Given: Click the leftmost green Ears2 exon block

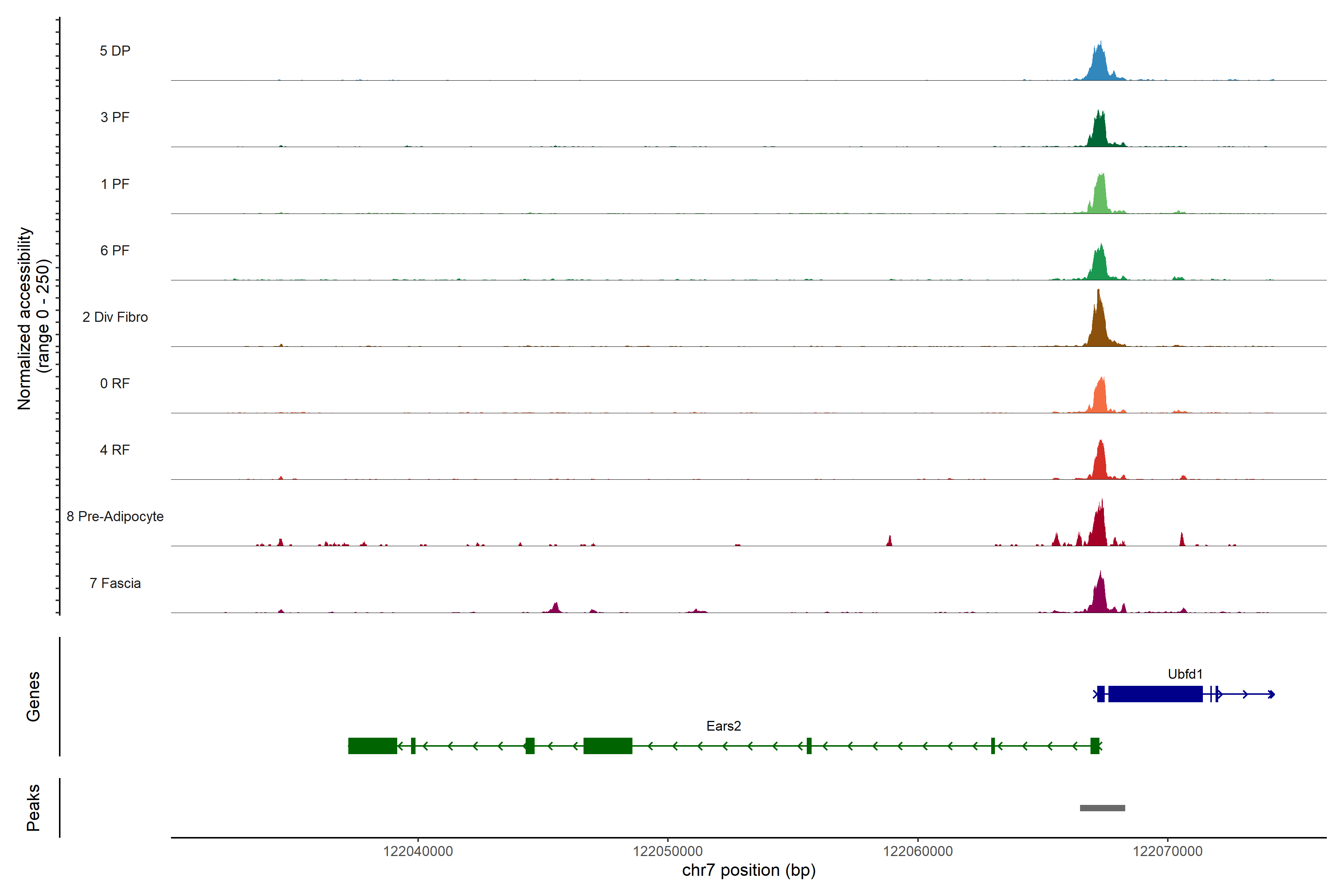Looking at the screenshot, I should (x=372, y=746).
